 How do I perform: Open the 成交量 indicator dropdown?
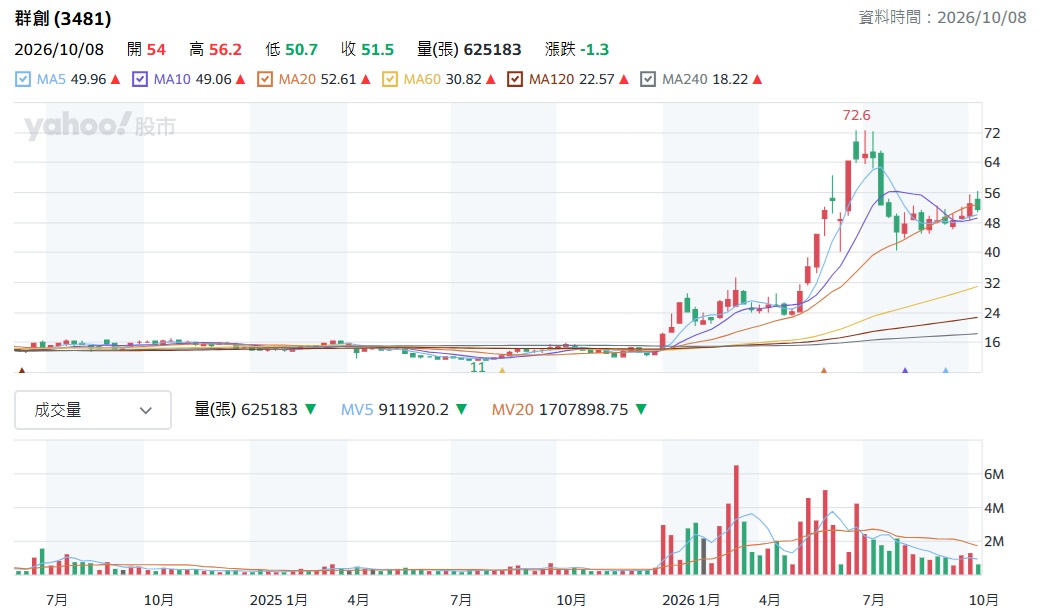(x=92, y=410)
